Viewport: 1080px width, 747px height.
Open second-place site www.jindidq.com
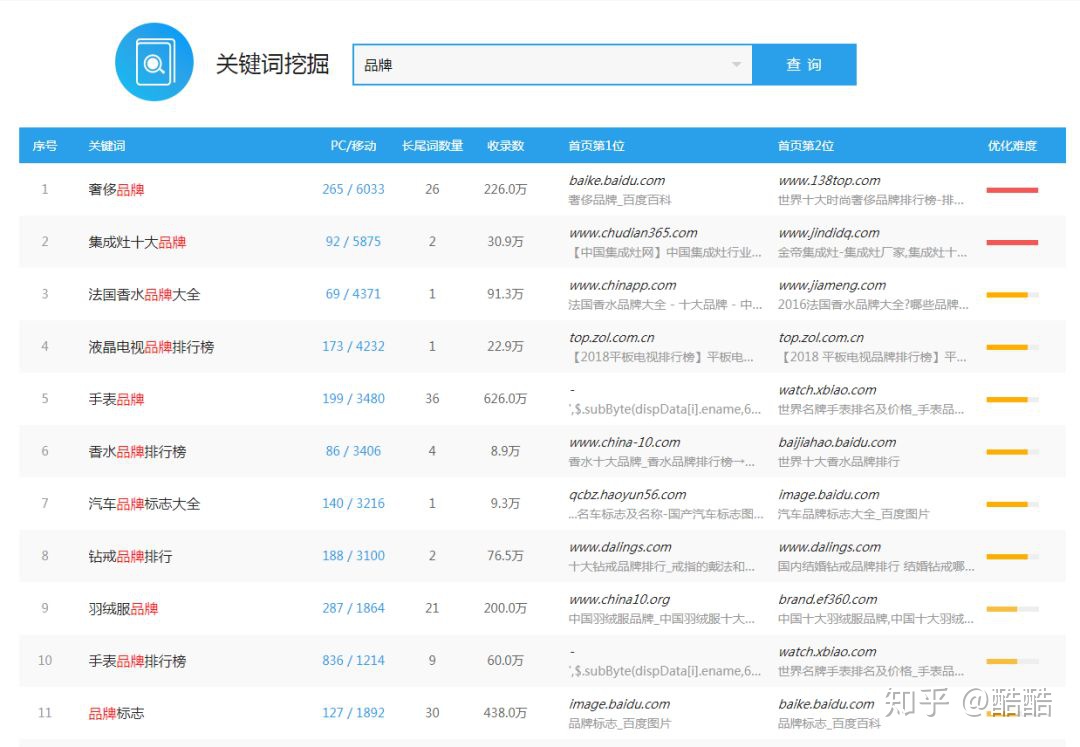829,233
